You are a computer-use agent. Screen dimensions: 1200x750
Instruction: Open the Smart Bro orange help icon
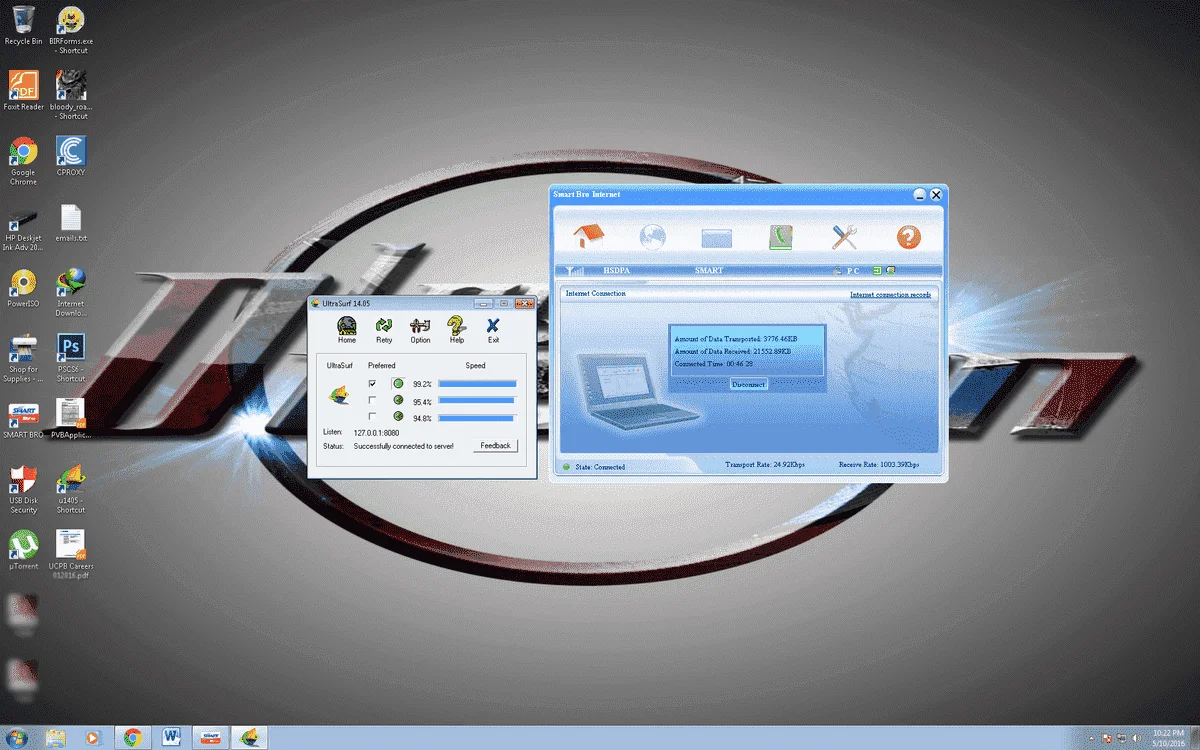click(908, 237)
